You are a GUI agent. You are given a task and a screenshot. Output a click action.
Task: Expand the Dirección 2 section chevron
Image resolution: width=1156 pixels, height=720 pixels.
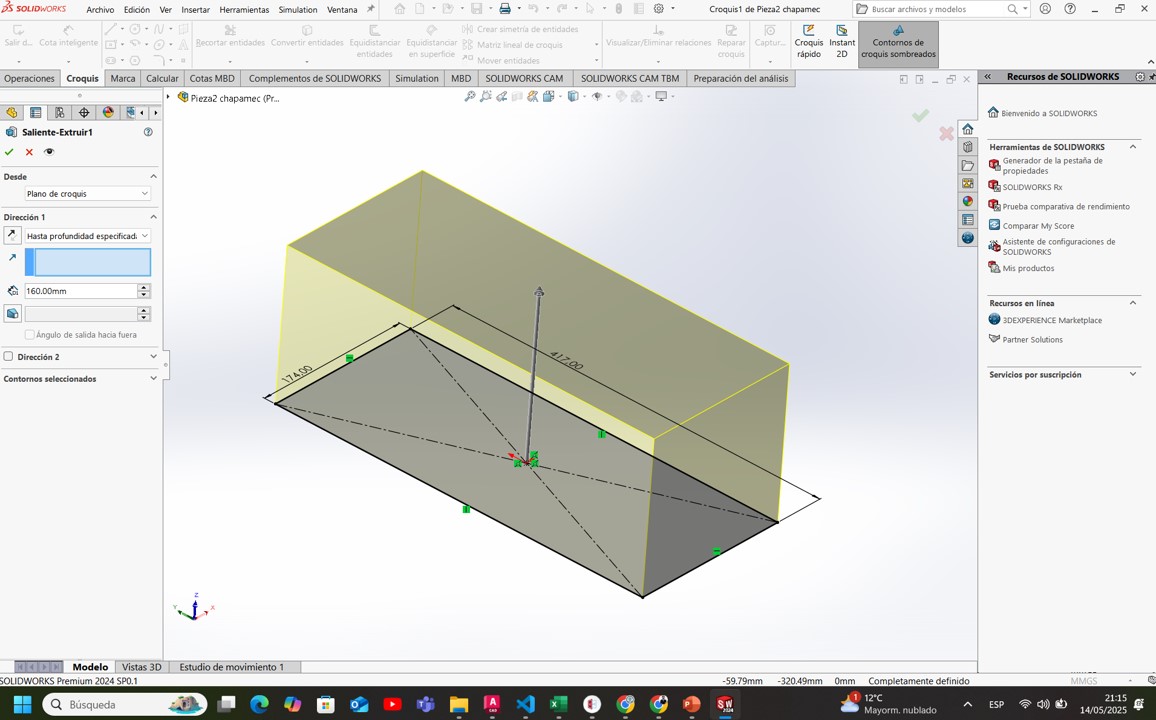(x=153, y=357)
